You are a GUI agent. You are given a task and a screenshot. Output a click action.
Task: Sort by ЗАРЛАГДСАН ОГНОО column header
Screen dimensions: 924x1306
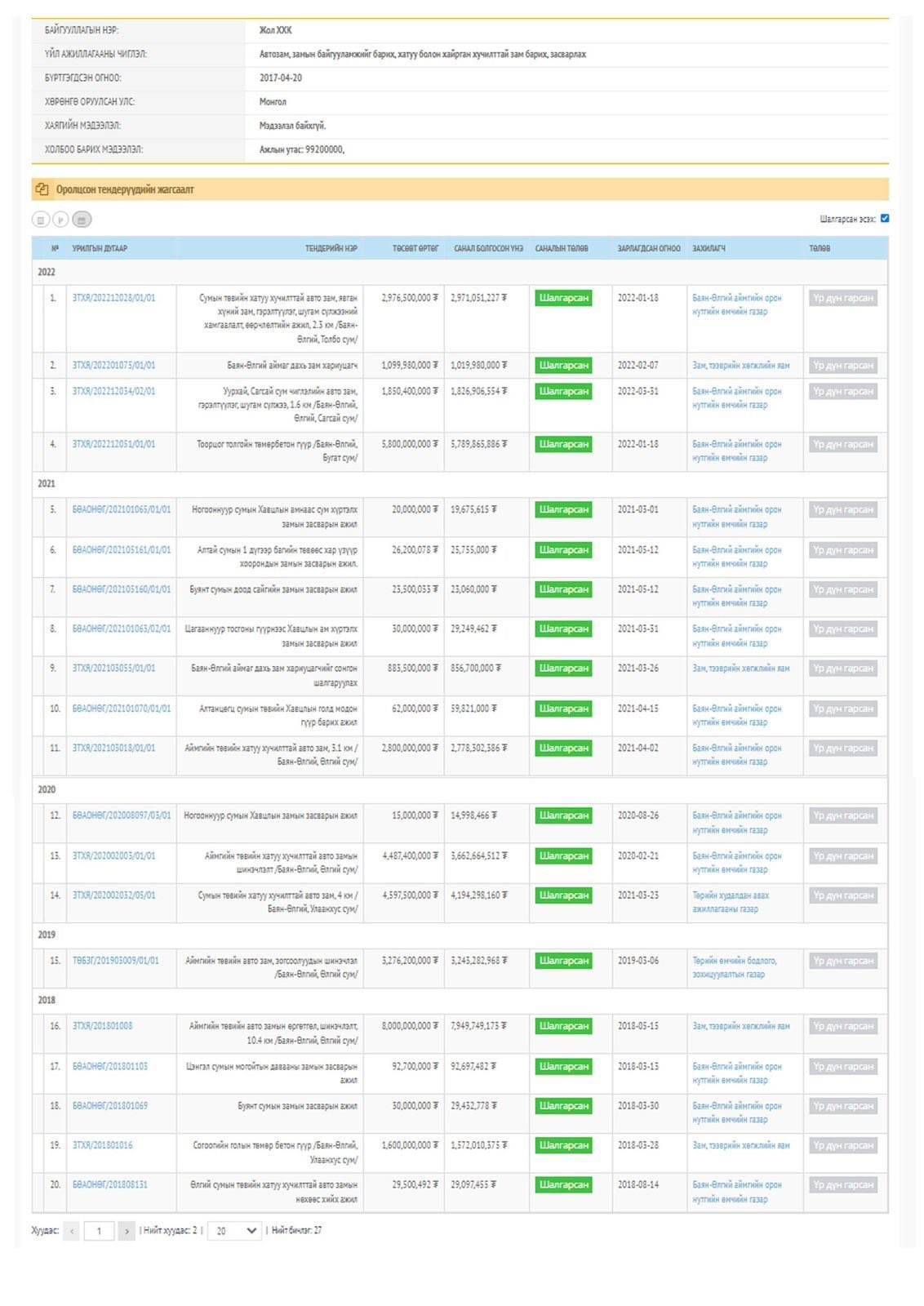pyautogui.click(x=649, y=248)
